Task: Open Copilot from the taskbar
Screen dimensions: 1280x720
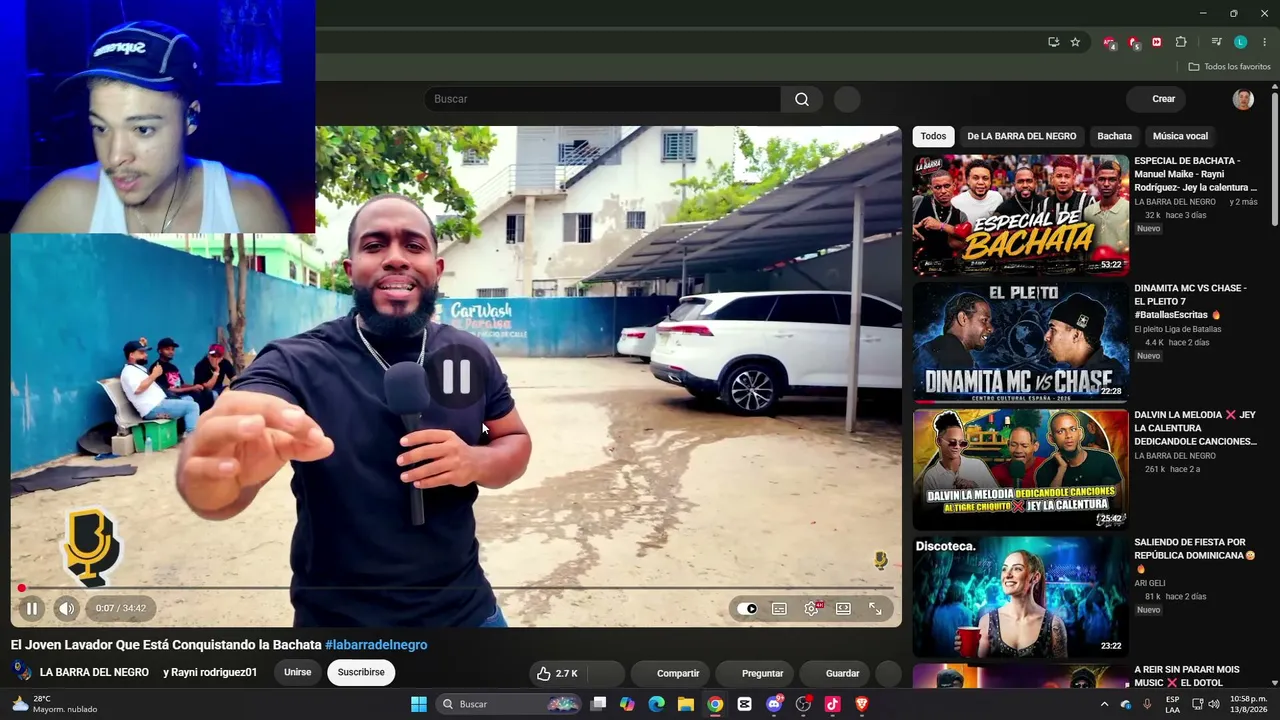Action: [x=627, y=704]
